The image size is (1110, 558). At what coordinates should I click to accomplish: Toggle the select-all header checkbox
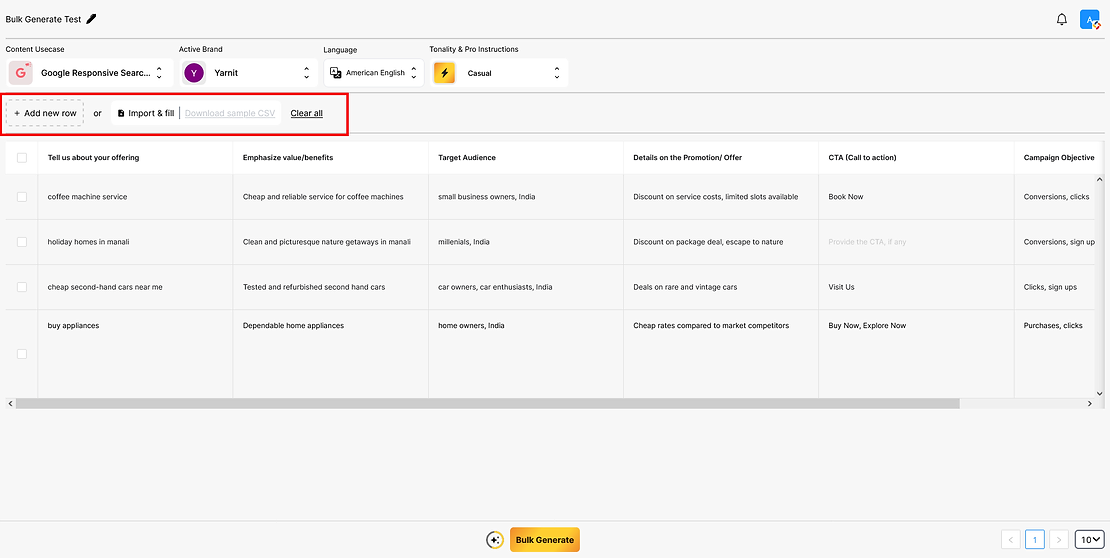pyautogui.click(x=22, y=158)
